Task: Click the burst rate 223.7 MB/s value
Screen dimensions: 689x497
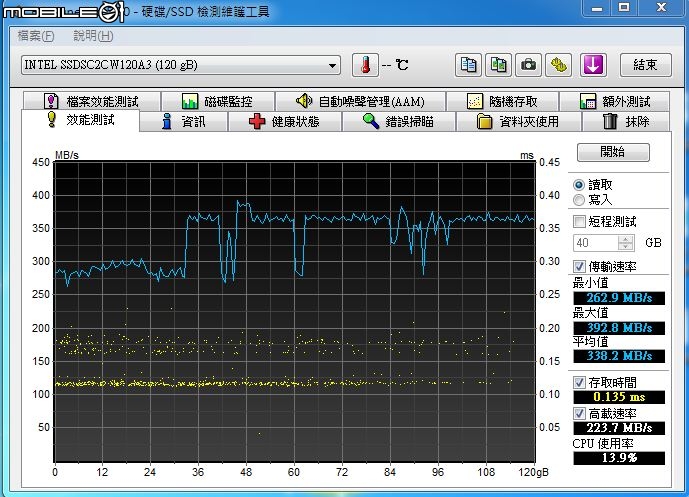Action: point(619,428)
